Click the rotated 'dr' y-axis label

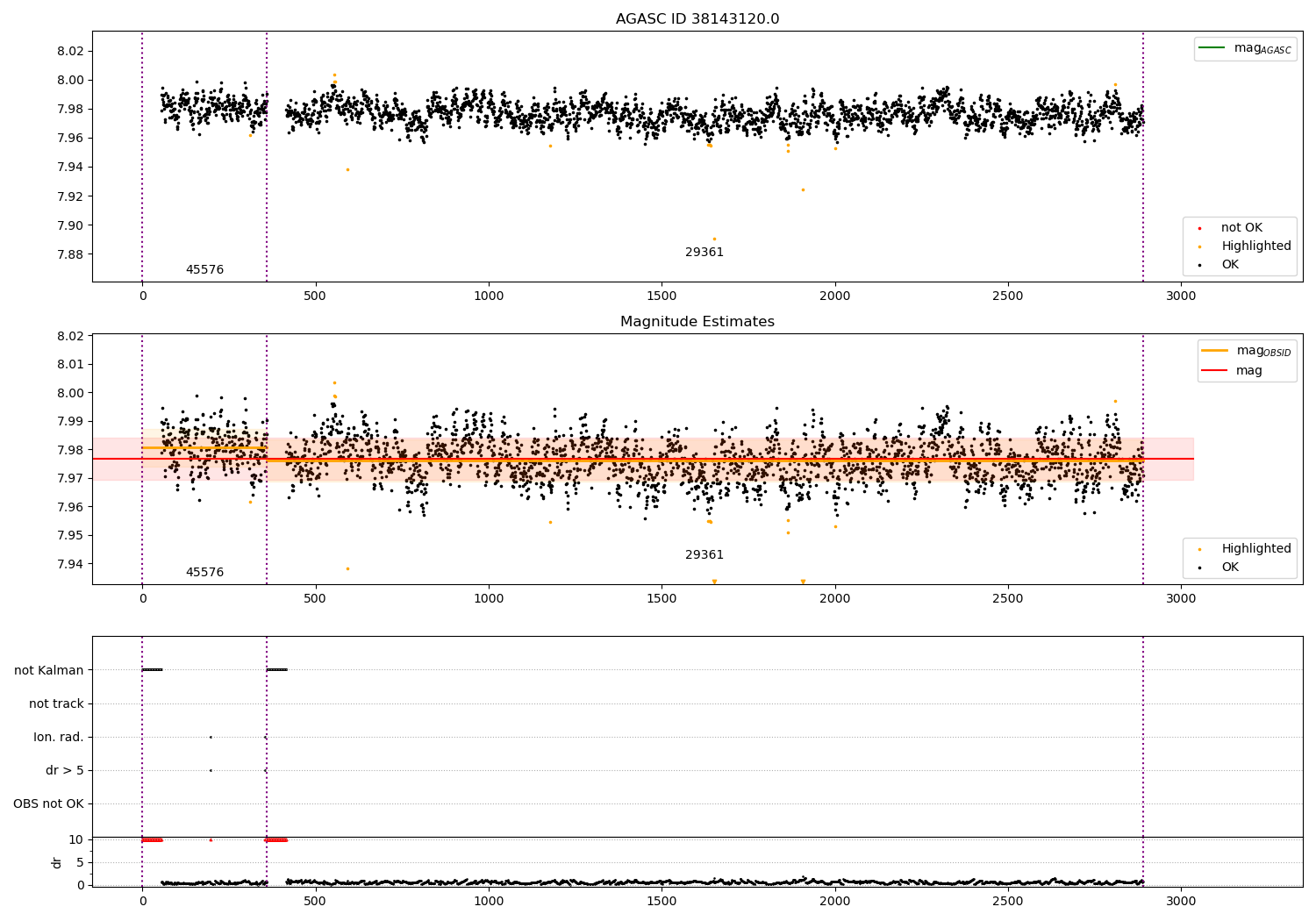coord(57,862)
